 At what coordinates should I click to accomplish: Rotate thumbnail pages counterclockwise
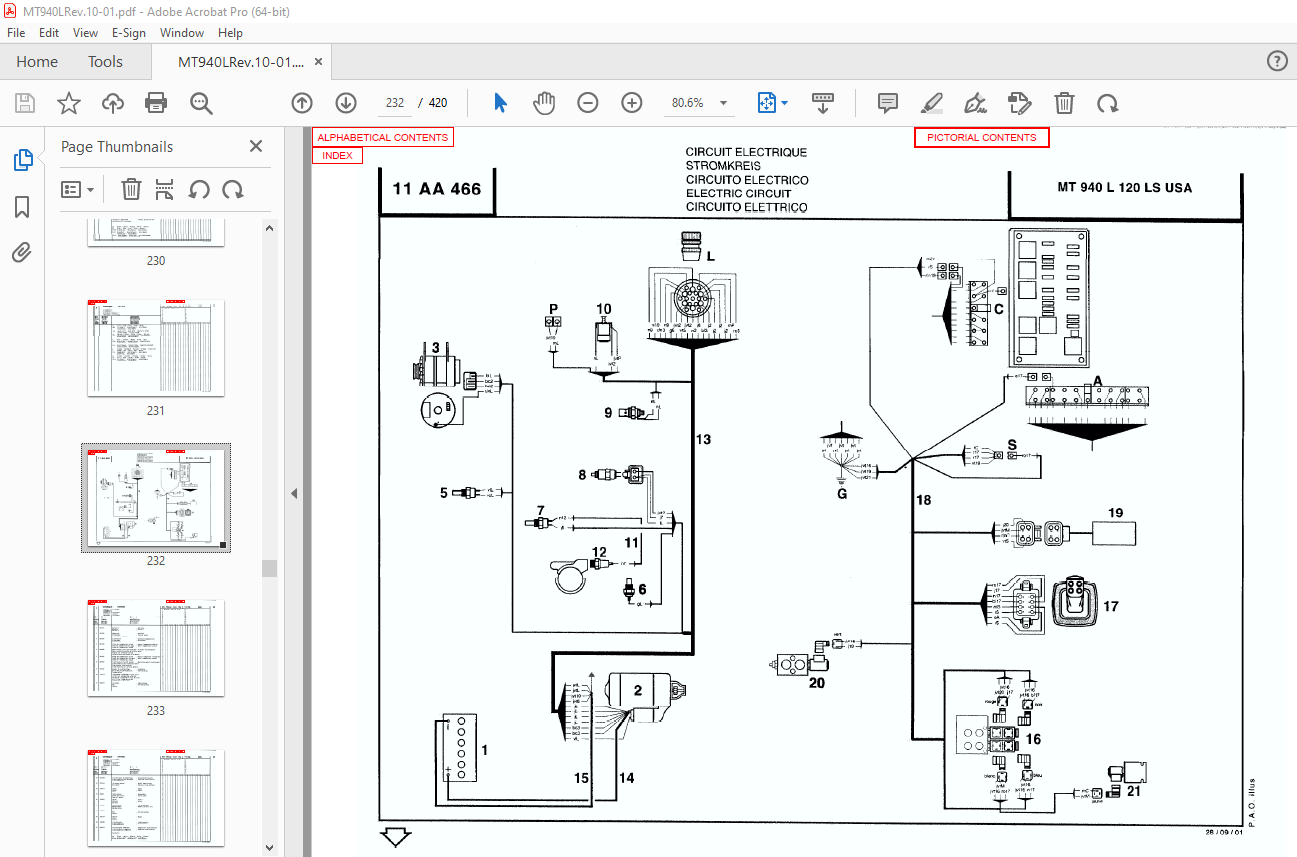199,189
